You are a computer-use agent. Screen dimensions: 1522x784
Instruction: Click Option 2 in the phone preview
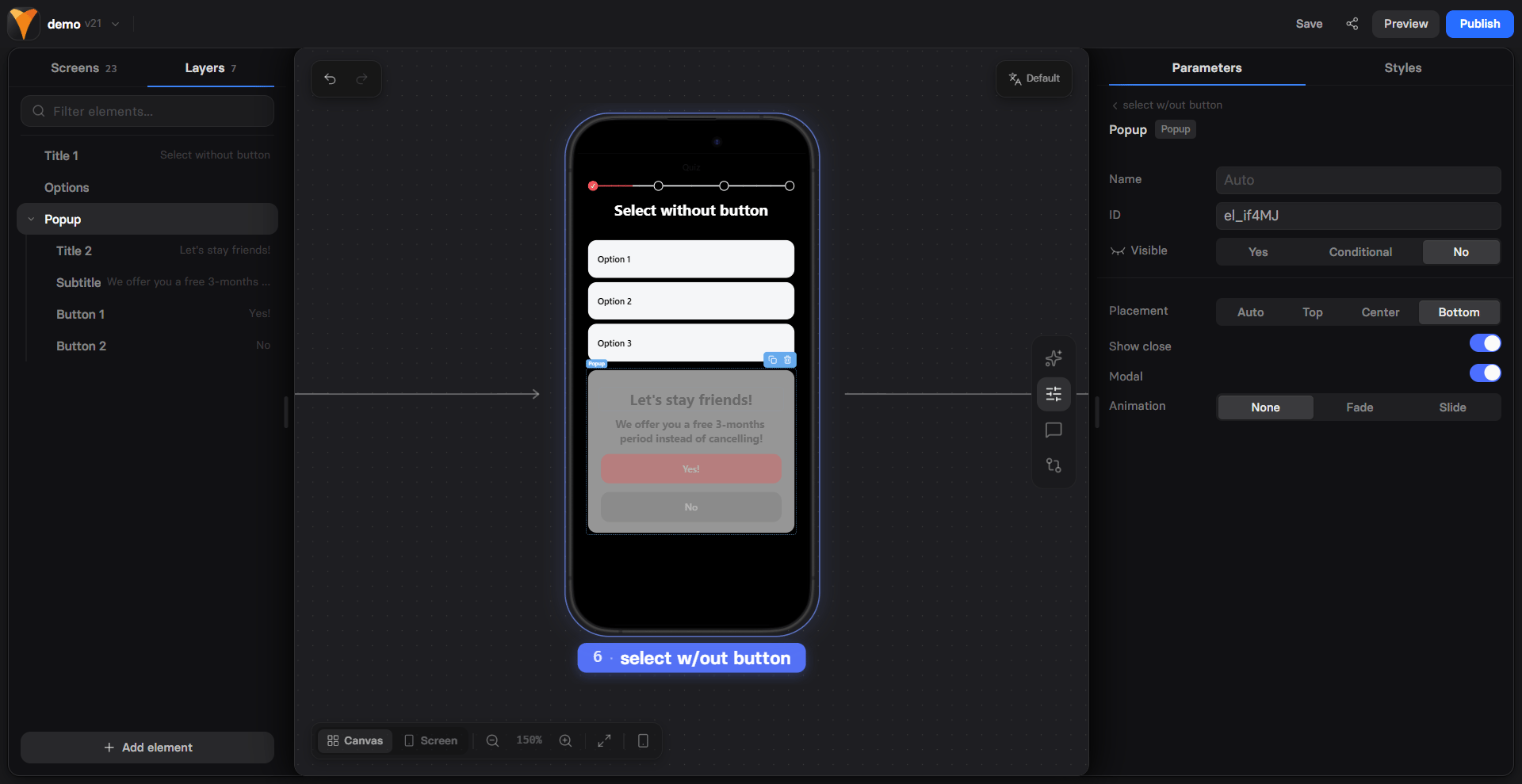(691, 301)
